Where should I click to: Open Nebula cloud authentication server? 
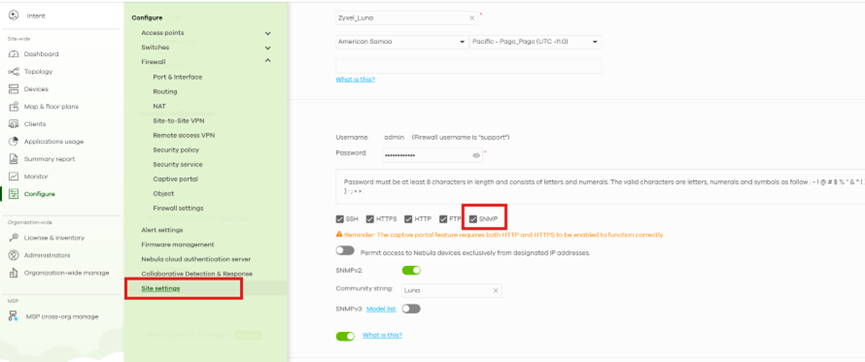coord(196,259)
